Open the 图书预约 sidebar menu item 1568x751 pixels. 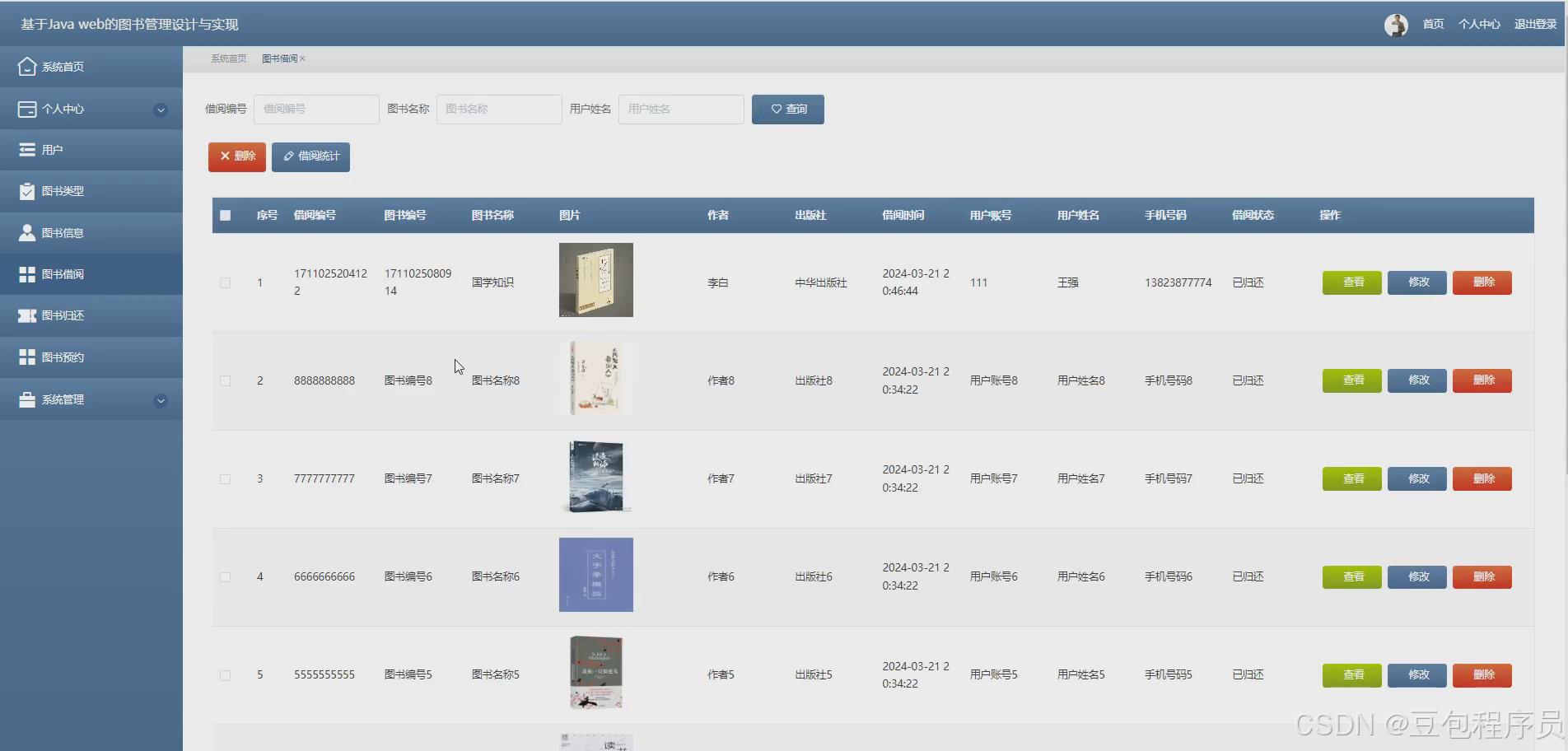(91, 357)
